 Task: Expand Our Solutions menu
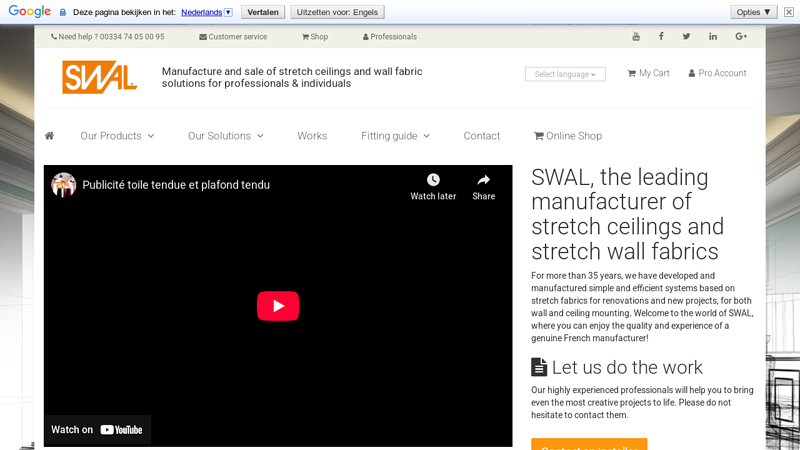(x=226, y=136)
